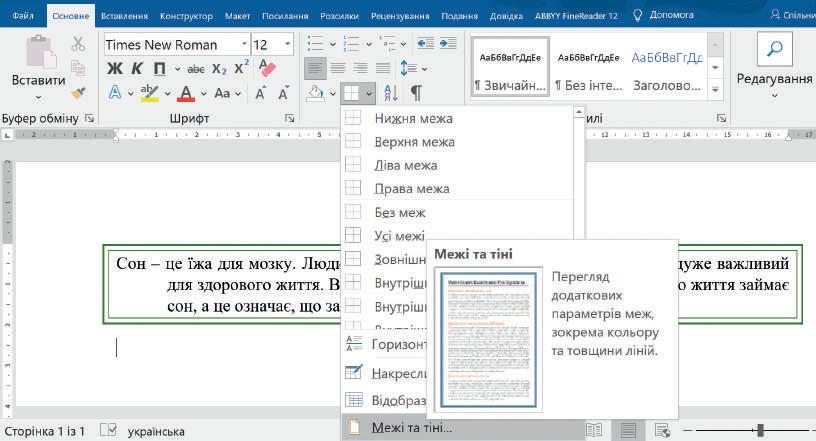This screenshot has height=441, width=816.
Task: Switch to the Рецензування tab
Action: pyautogui.click(x=400, y=16)
